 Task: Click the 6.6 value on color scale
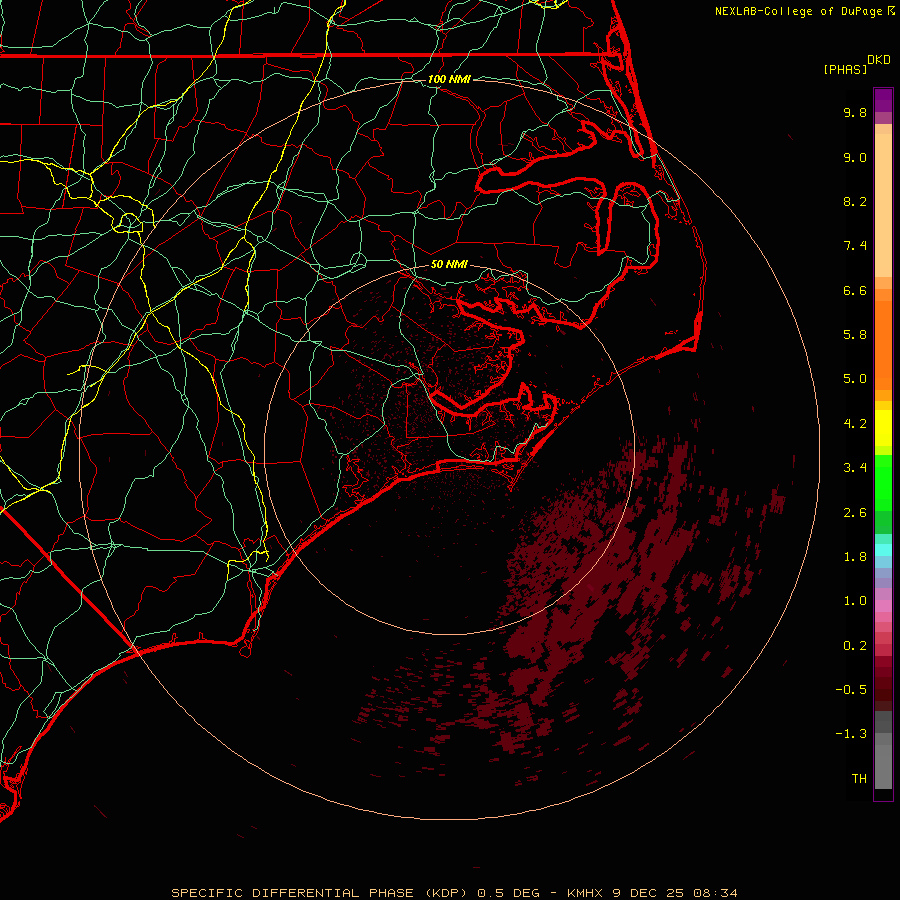(x=855, y=290)
